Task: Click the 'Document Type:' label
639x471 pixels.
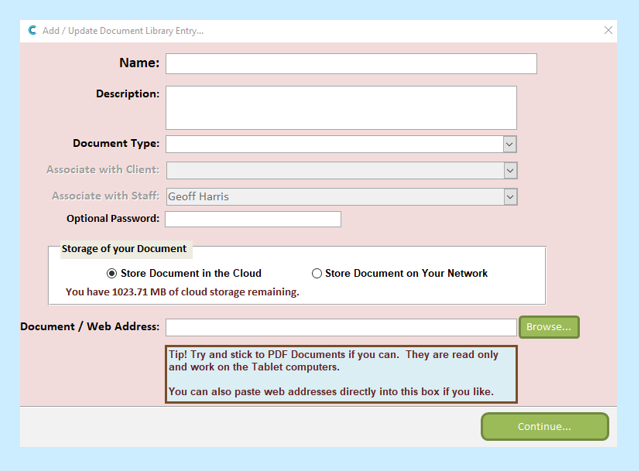Action: (116, 143)
